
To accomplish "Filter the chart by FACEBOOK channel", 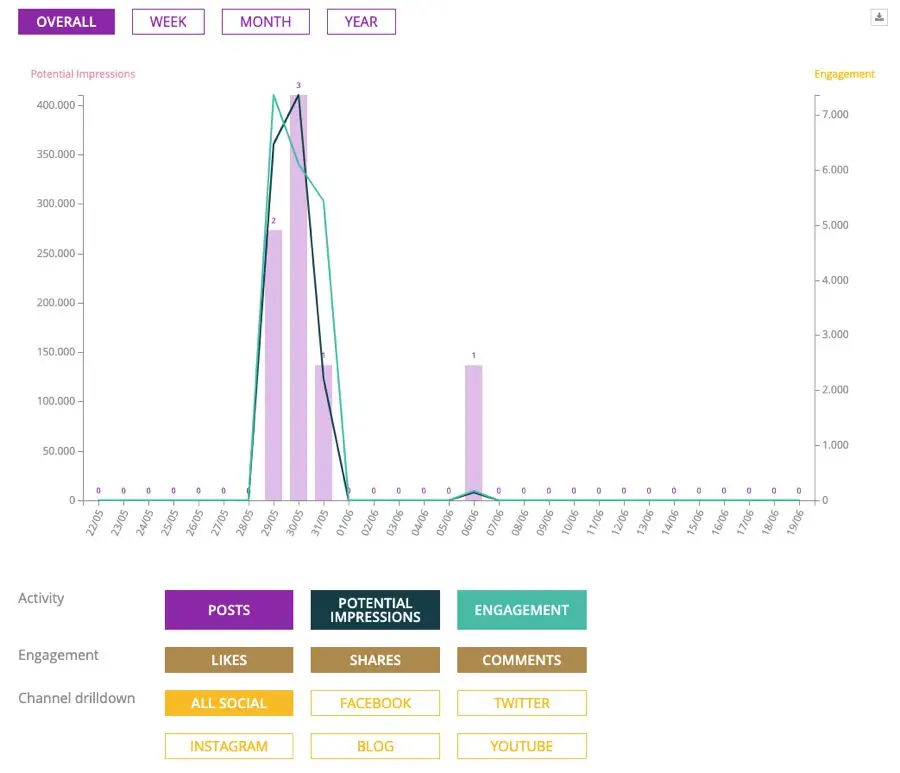I will 375,703.
